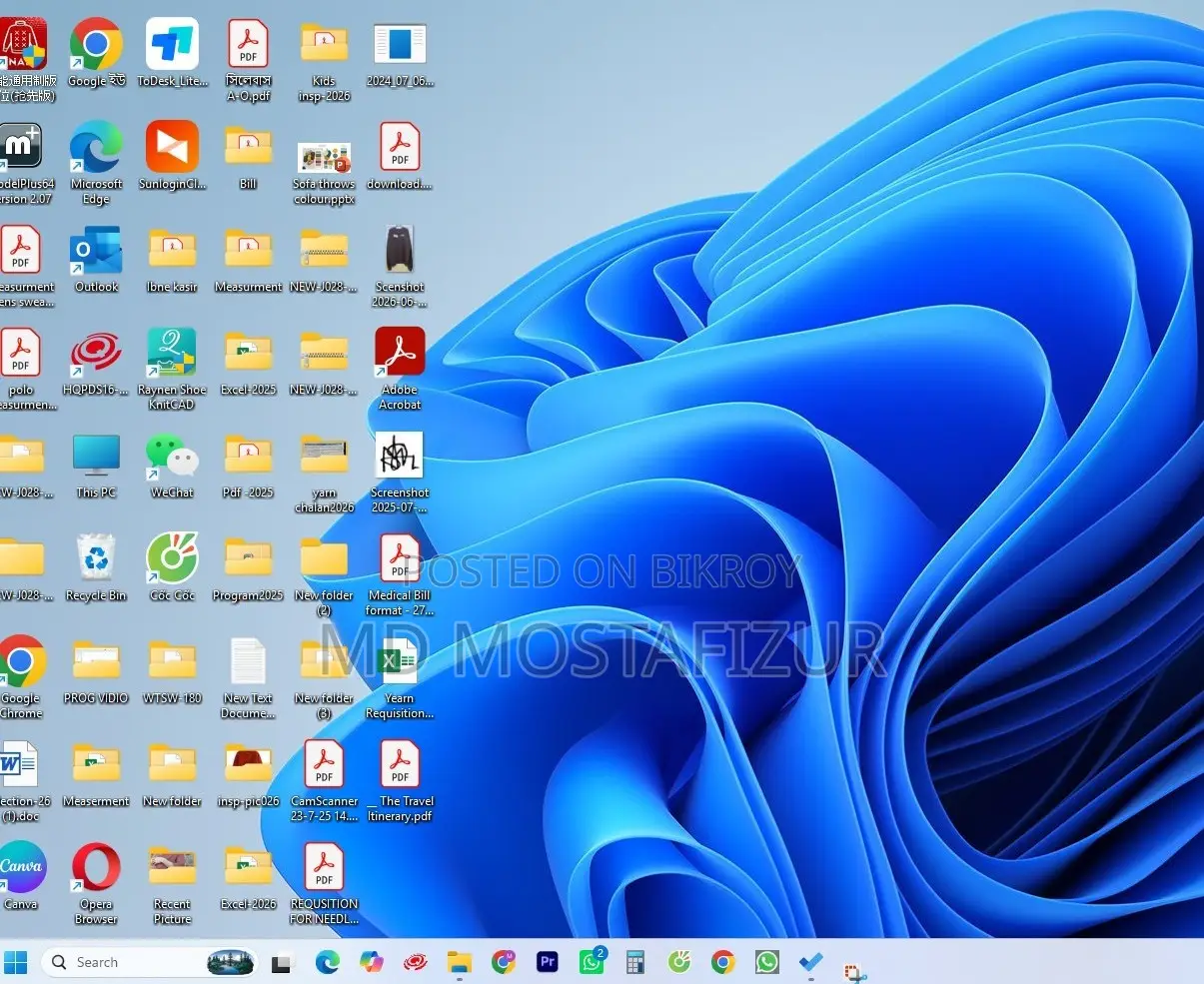
Task: Launch Copilot from the taskbar
Action: click(x=372, y=962)
